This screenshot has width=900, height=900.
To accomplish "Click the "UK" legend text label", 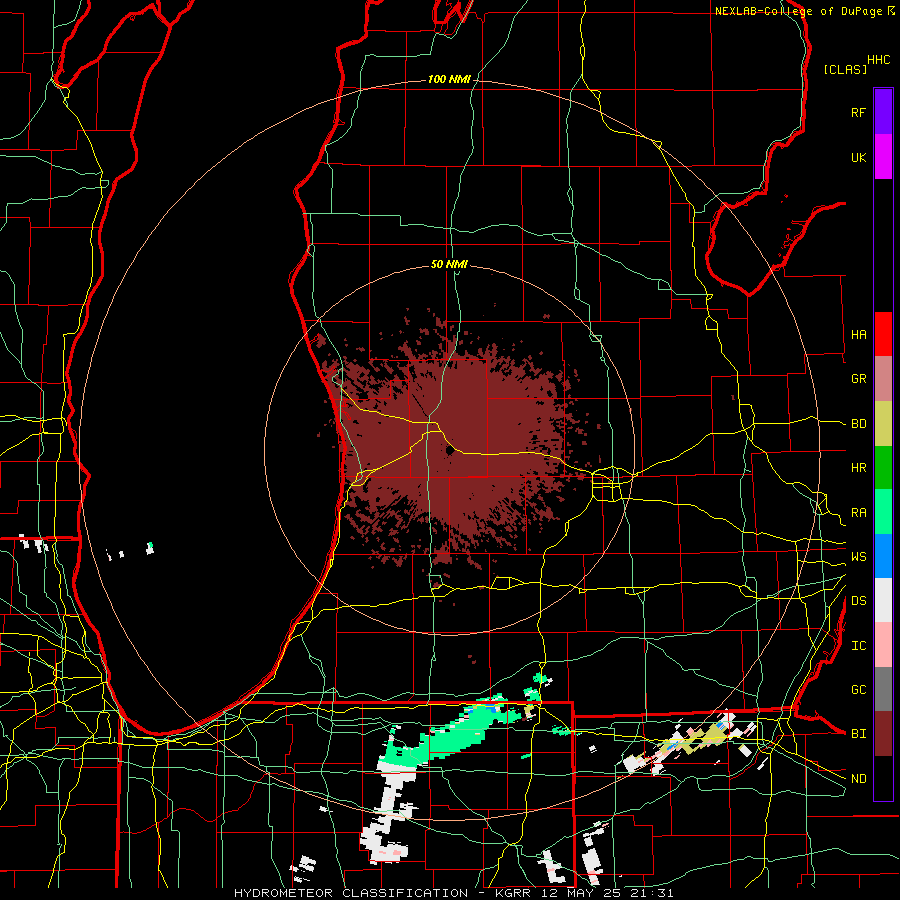I will coord(859,157).
